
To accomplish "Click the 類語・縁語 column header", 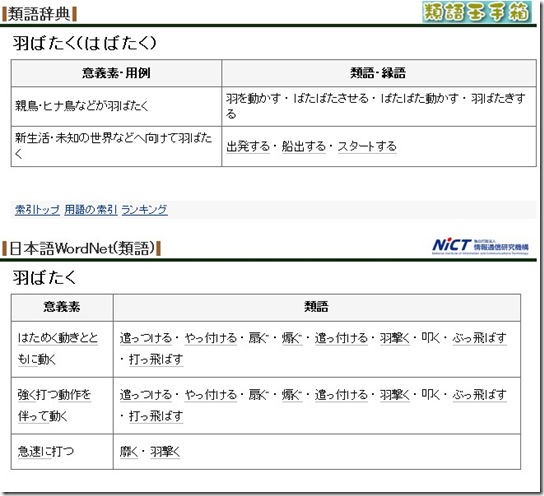I will click(379, 73).
